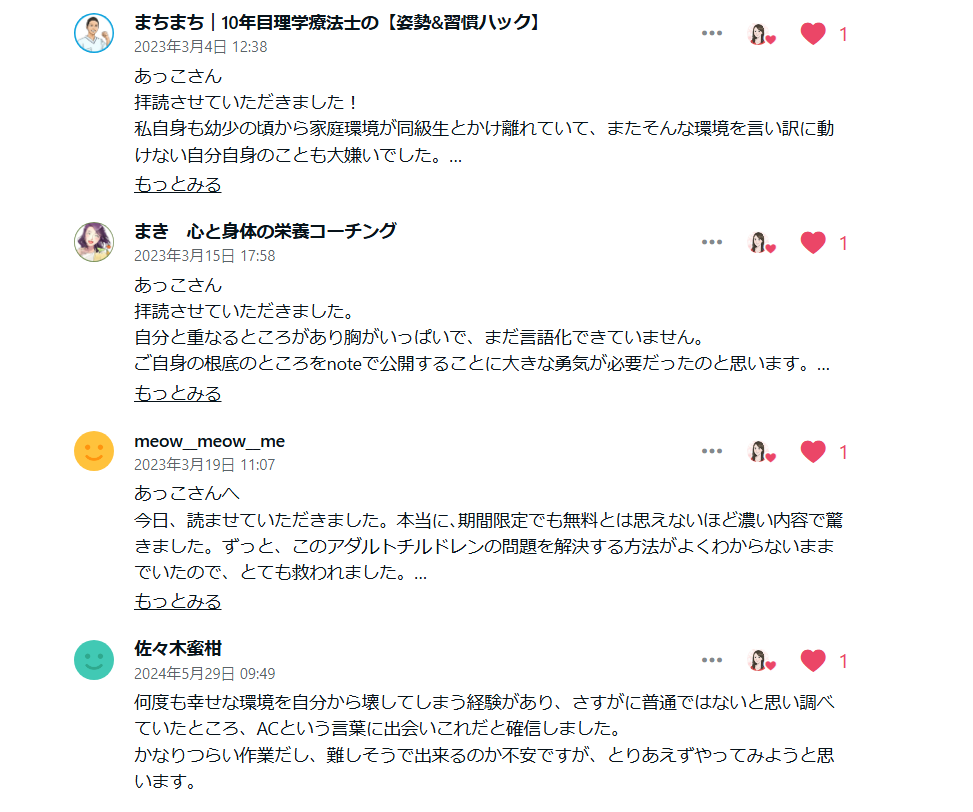Viewport: 973px width, 812px height.
Task: Open the three-dot menu on meow_meow_me's comment
Action: pos(712,452)
